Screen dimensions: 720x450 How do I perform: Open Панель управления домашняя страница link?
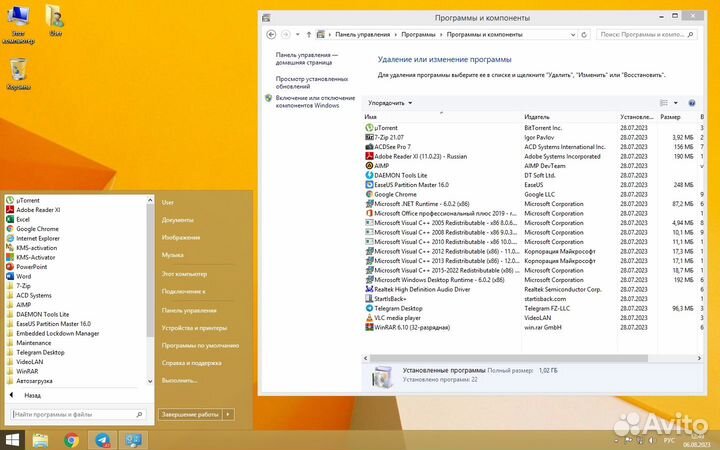pyautogui.click(x=306, y=58)
